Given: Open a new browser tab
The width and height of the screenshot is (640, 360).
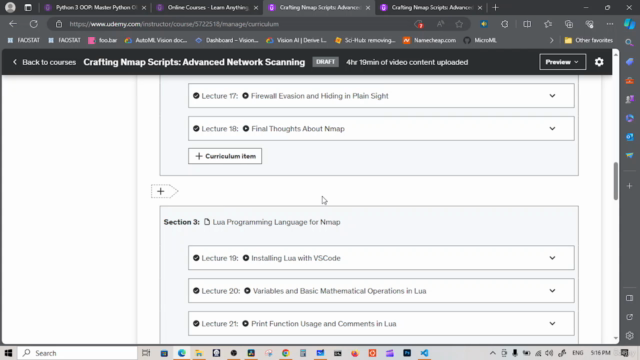Looking at the screenshot, I should coord(496,7).
